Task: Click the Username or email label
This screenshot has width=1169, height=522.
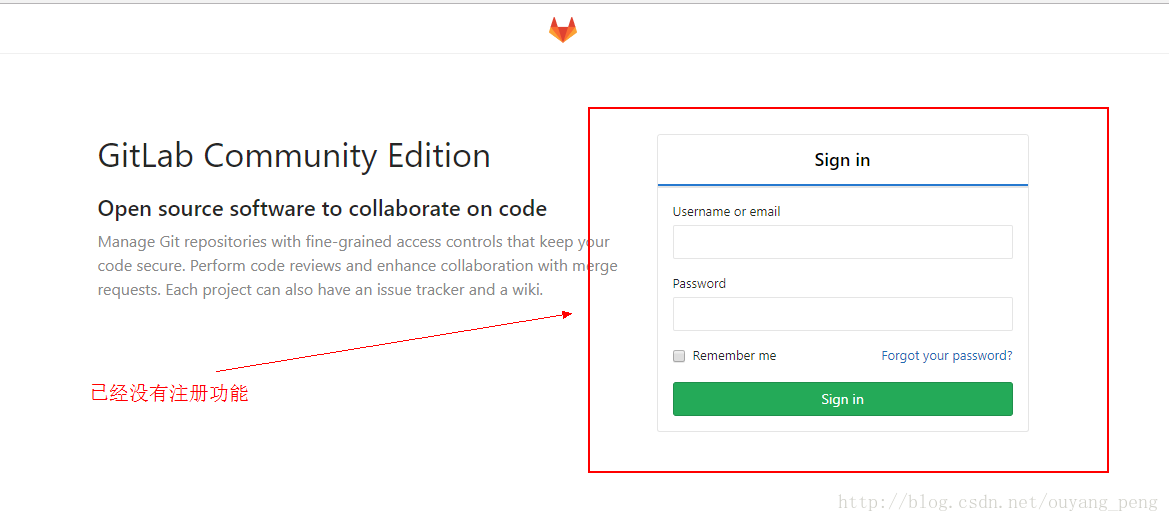Action: (726, 212)
